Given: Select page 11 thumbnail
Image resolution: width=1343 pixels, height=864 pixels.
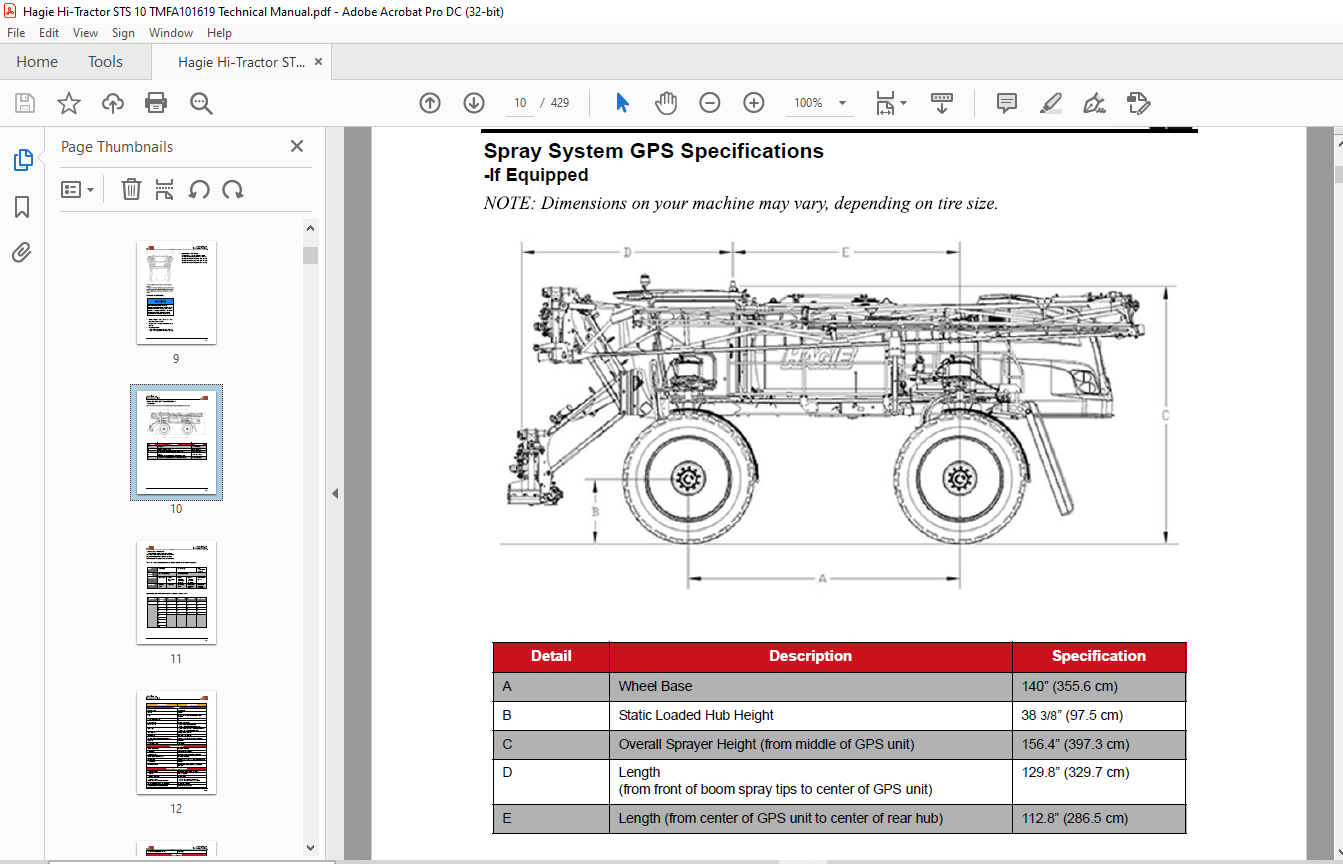Looking at the screenshot, I should pyautogui.click(x=176, y=592).
